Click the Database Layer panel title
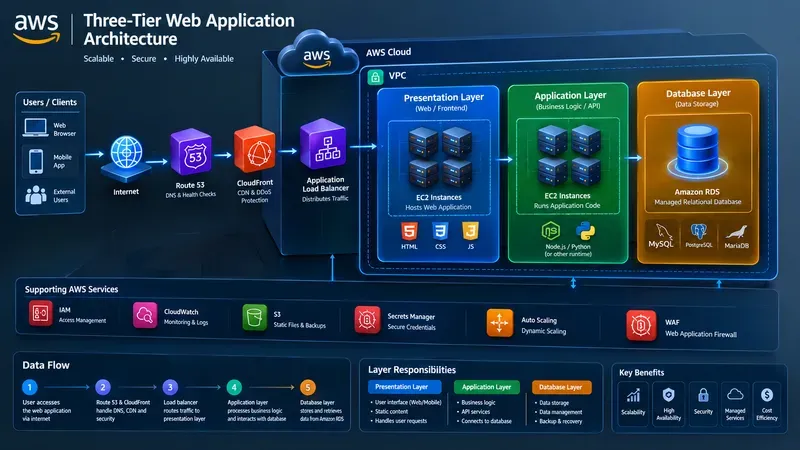Viewport: 800px width, 450px height. click(x=698, y=93)
